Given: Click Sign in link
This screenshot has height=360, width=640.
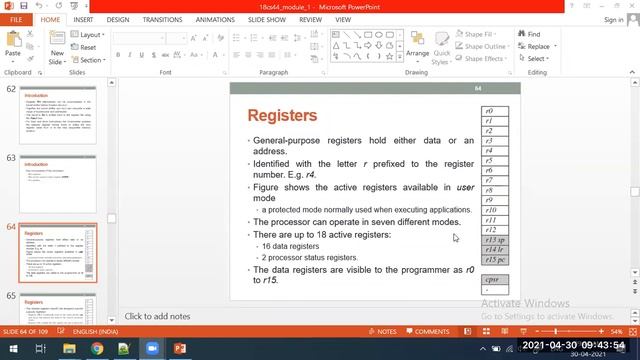Looking at the screenshot, I should pyautogui.click(x=614, y=20).
